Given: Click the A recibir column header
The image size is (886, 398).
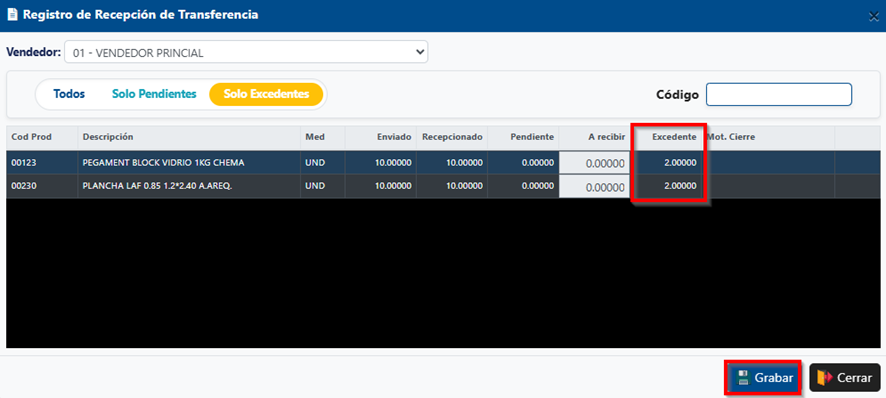Looking at the screenshot, I should (x=594, y=137).
